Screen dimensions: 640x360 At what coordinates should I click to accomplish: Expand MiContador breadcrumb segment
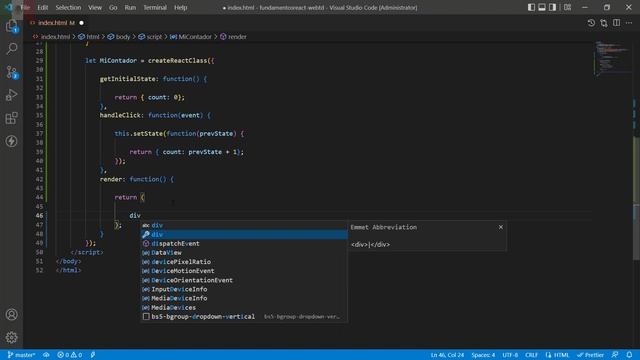pyautogui.click(x=191, y=37)
